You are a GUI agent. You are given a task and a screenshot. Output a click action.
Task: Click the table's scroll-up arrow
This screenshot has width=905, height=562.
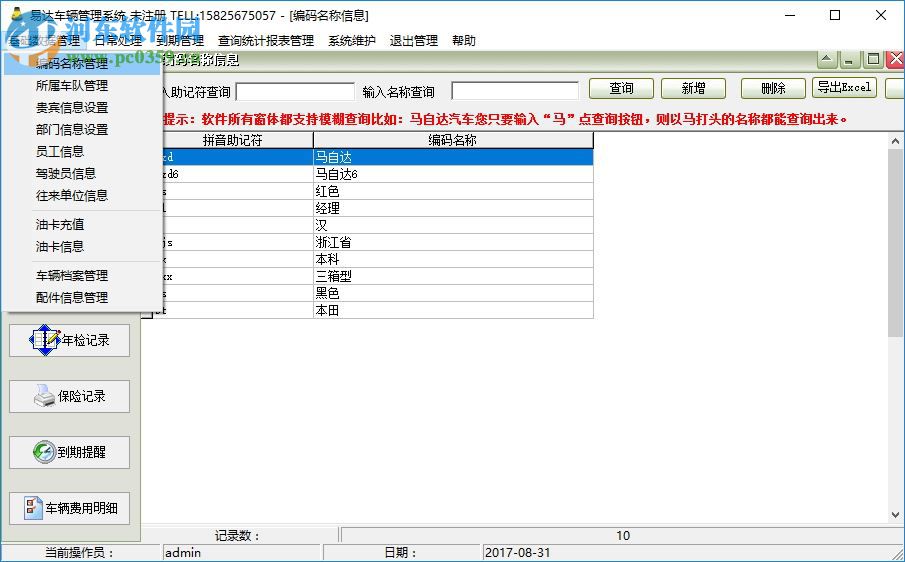pyautogui.click(x=896, y=141)
